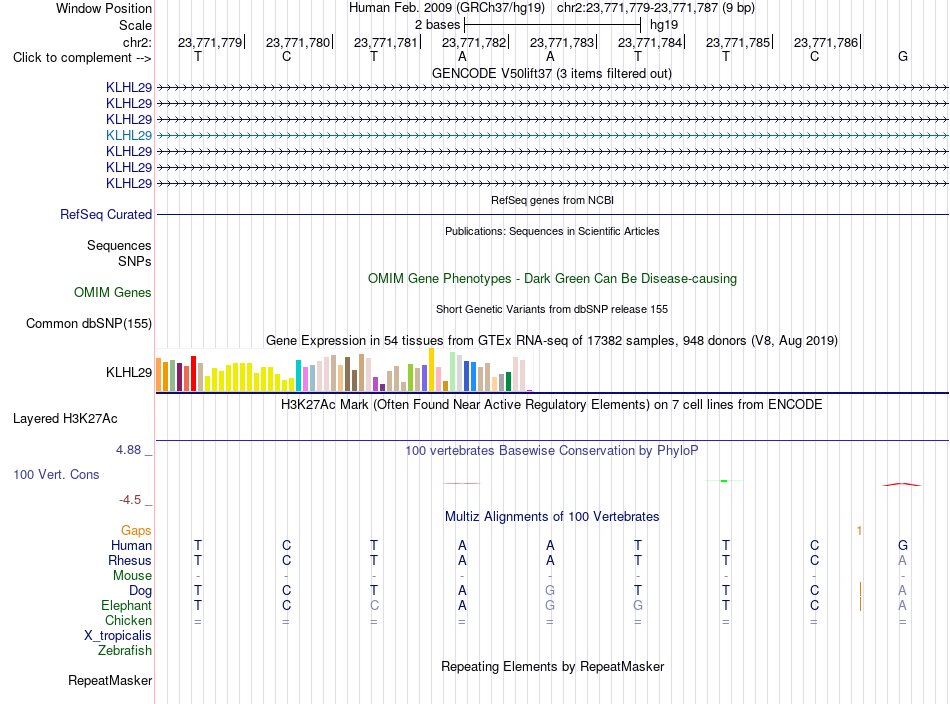Select position label 23,771,786 on the ruler
Image resolution: width=950 pixels, height=704 pixels.
tap(825, 42)
